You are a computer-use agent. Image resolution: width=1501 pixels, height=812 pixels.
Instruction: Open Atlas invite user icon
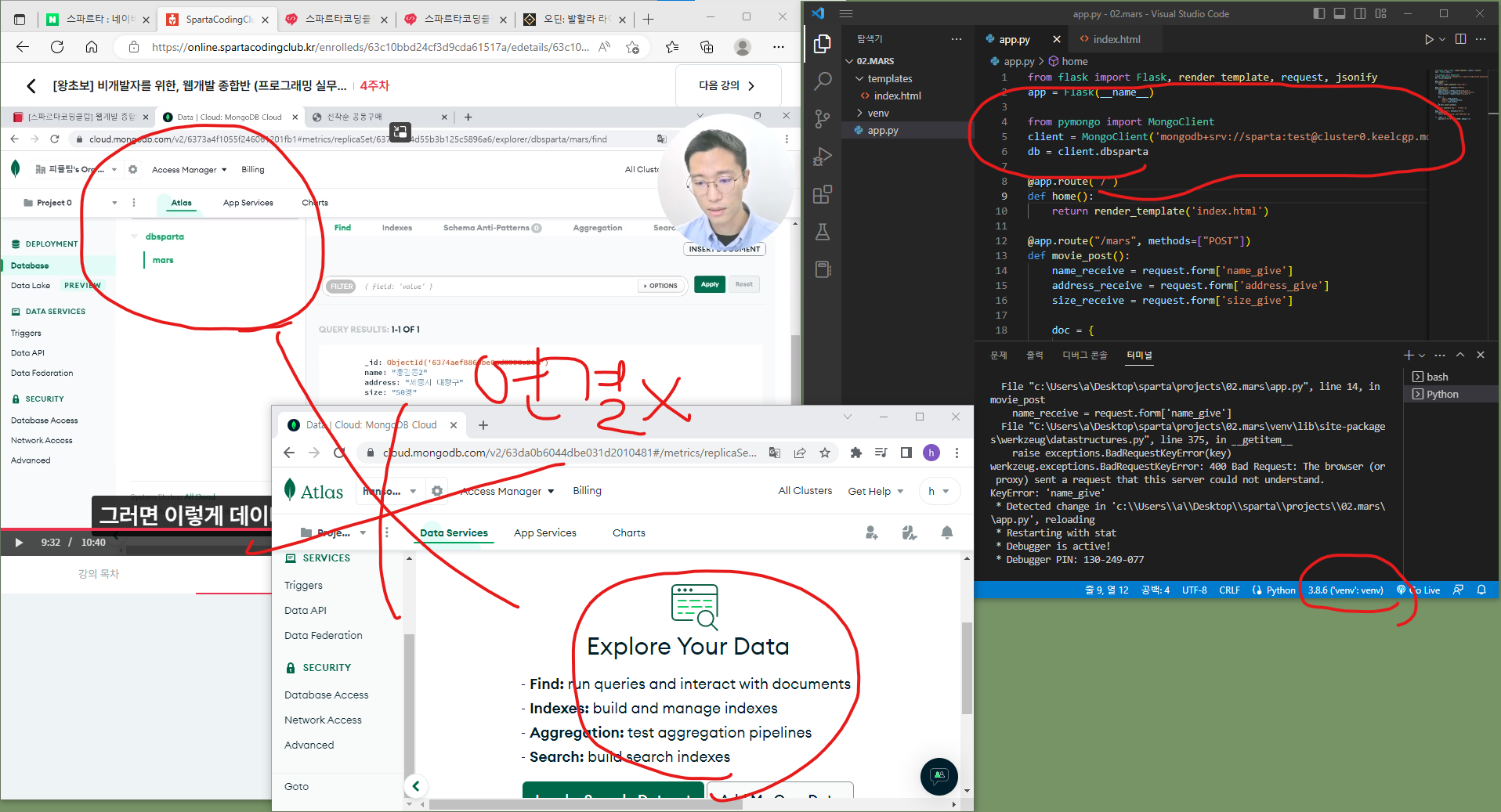(872, 532)
